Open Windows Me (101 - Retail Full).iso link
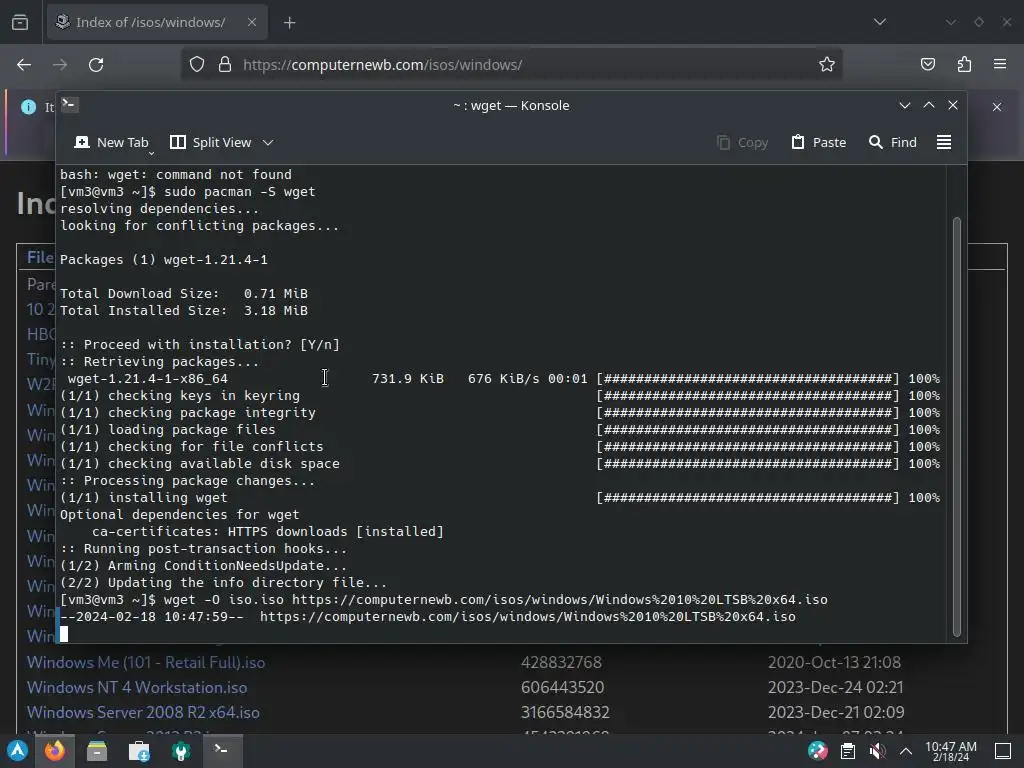 coord(146,662)
